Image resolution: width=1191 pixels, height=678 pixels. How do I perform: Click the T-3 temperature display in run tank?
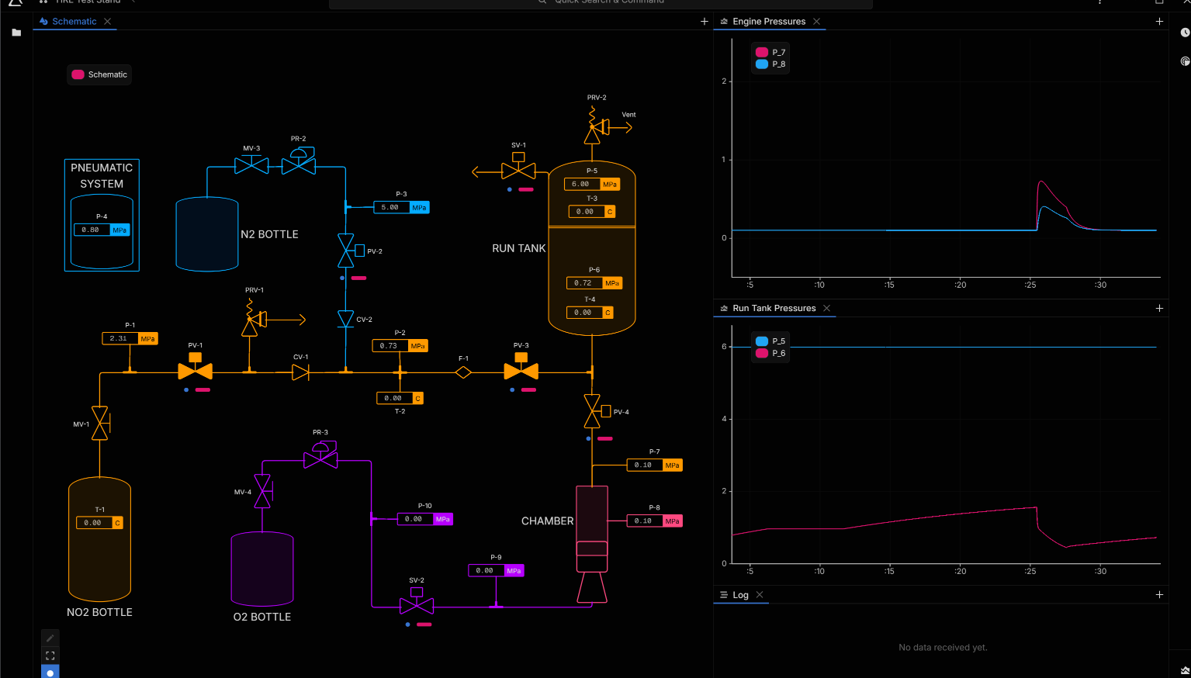tap(591, 212)
